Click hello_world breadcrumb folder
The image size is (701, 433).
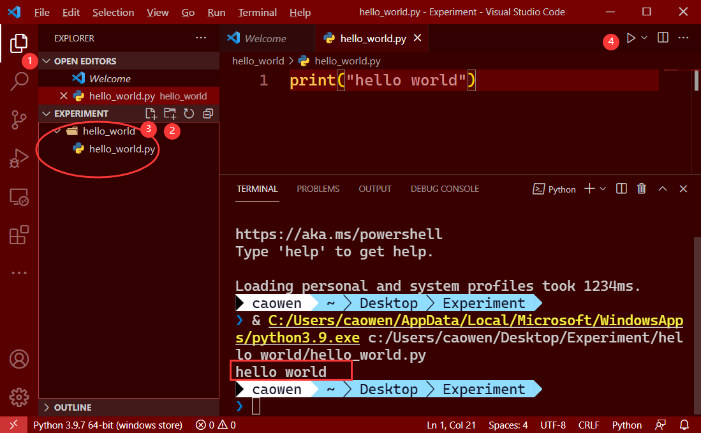point(258,61)
